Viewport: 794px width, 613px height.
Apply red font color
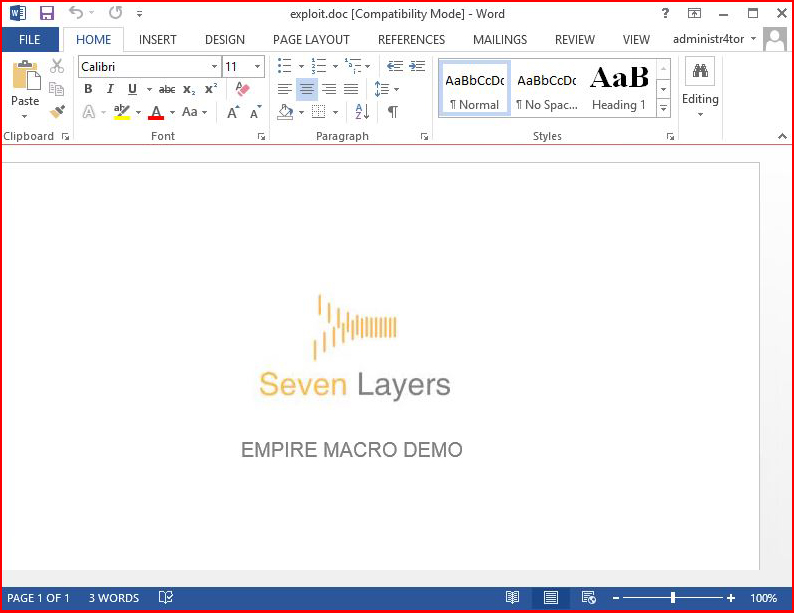(156, 112)
